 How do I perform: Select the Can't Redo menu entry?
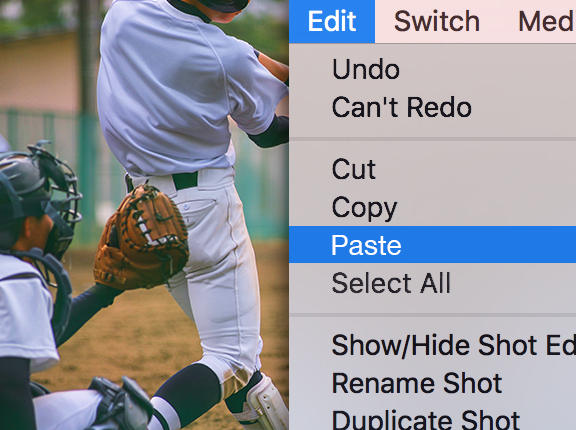tap(432, 107)
